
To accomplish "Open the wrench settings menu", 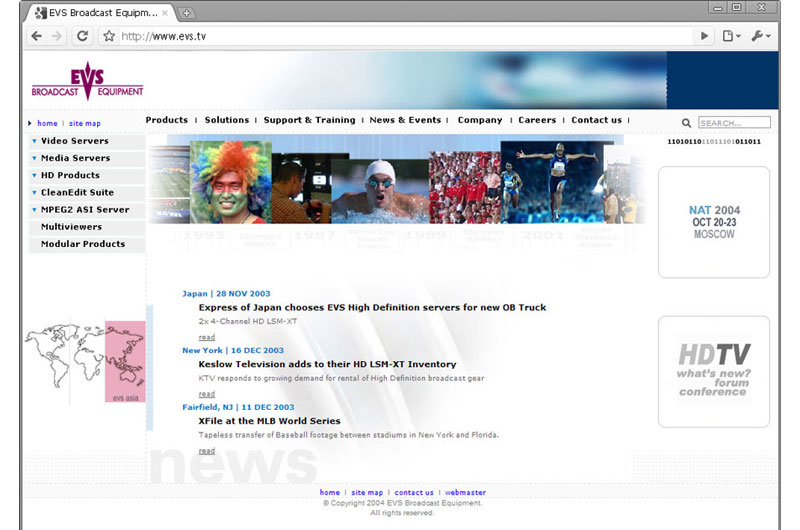I will pyautogui.click(x=760, y=36).
